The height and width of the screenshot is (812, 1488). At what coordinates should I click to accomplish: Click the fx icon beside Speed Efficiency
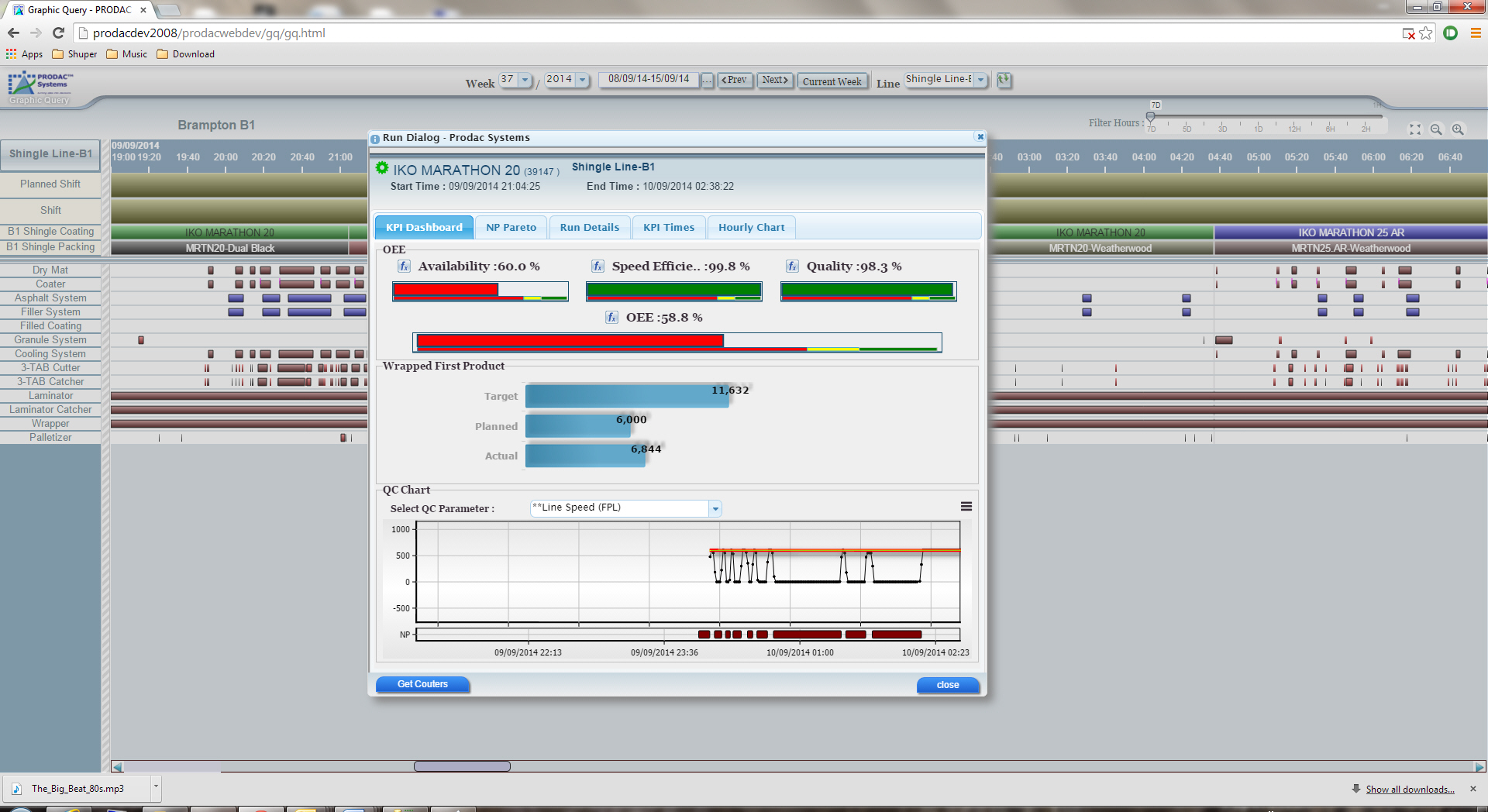598,267
